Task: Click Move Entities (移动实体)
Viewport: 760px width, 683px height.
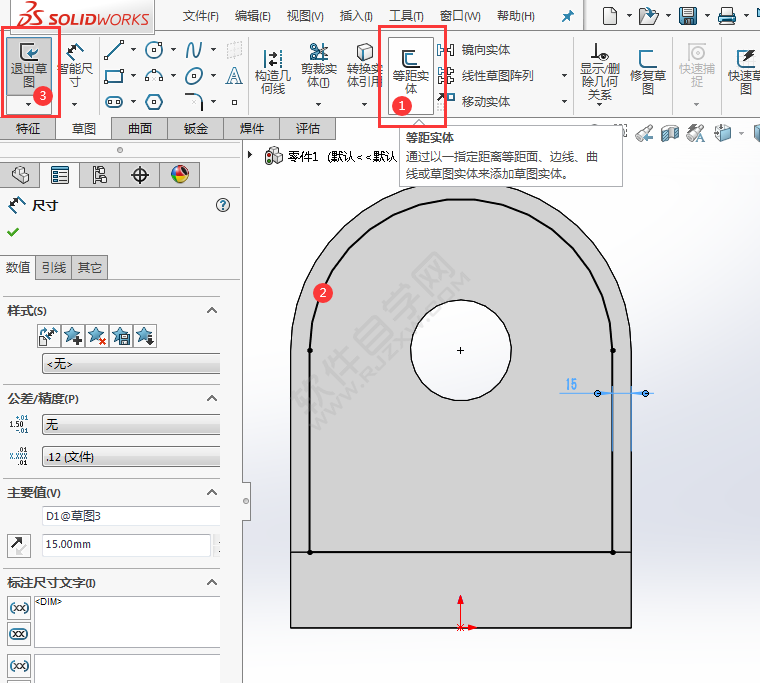Action: pyautogui.click(x=476, y=101)
